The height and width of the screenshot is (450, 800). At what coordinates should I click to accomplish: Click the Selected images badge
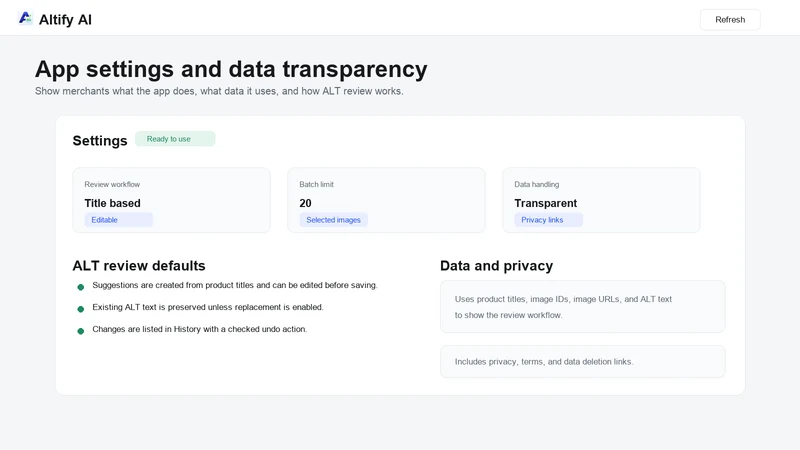click(333, 220)
